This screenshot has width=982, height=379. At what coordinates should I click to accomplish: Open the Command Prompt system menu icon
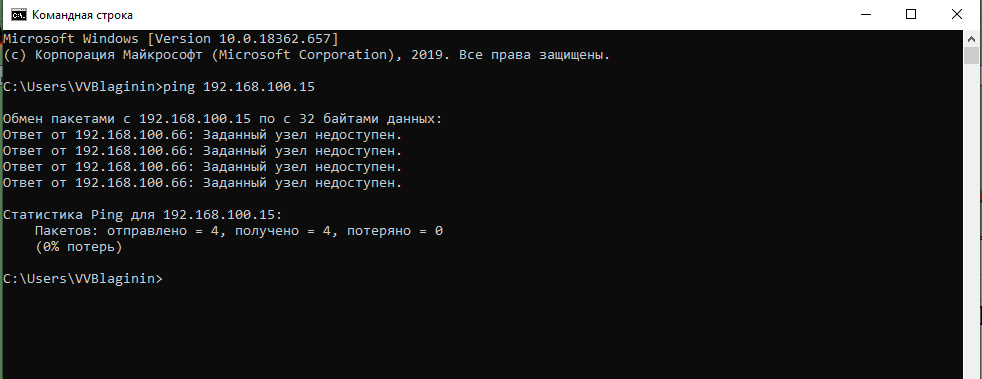coord(18,14)
